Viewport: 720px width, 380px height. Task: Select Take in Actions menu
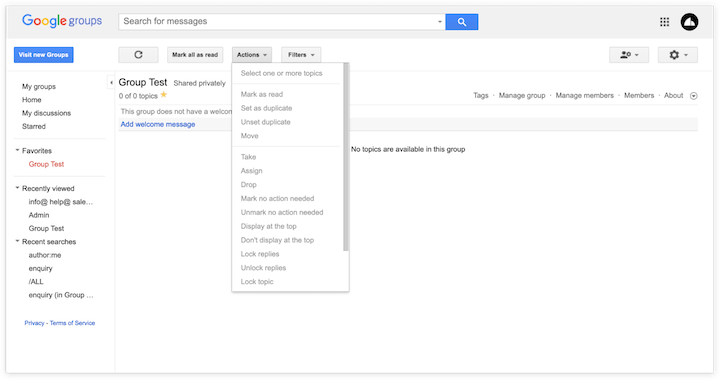point(248,156)
